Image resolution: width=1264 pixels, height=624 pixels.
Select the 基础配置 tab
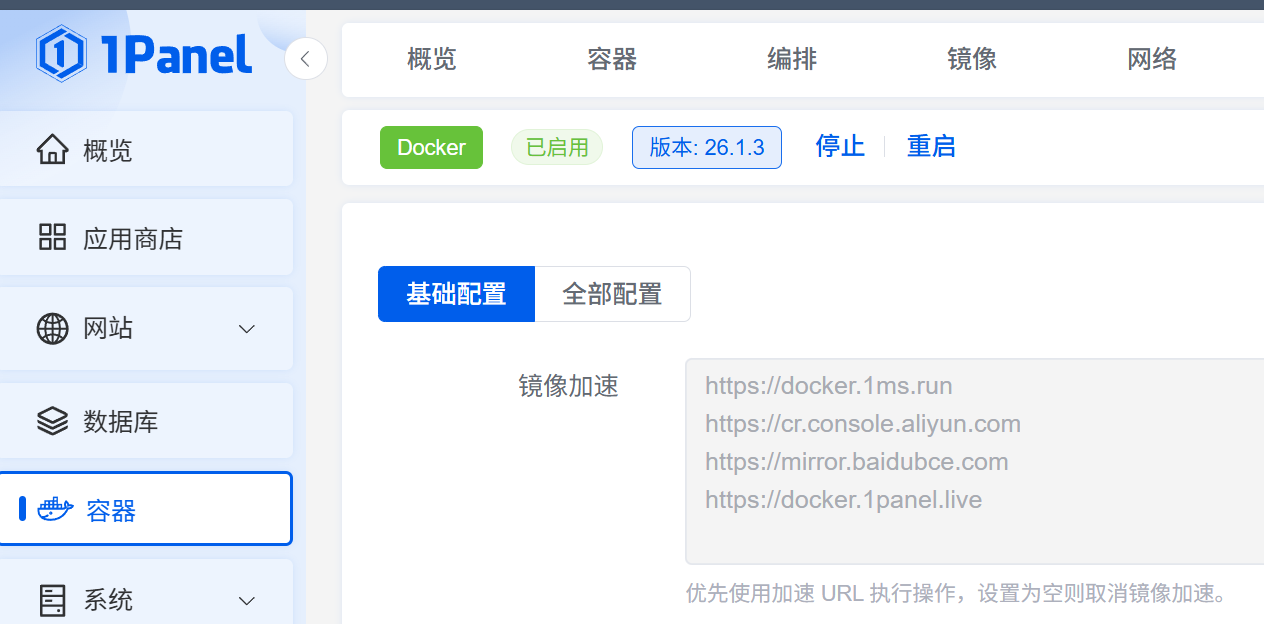[x=456, y=294]
